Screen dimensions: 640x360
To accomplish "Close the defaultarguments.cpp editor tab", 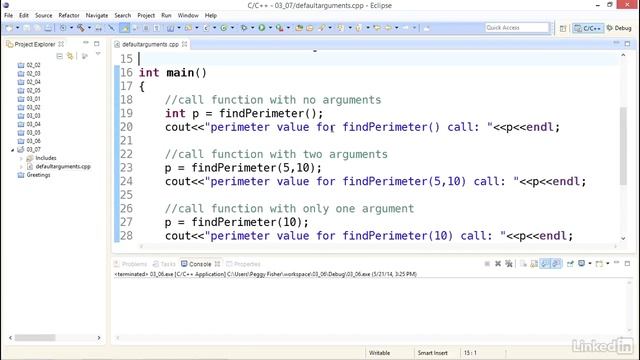I will point(184,44).
